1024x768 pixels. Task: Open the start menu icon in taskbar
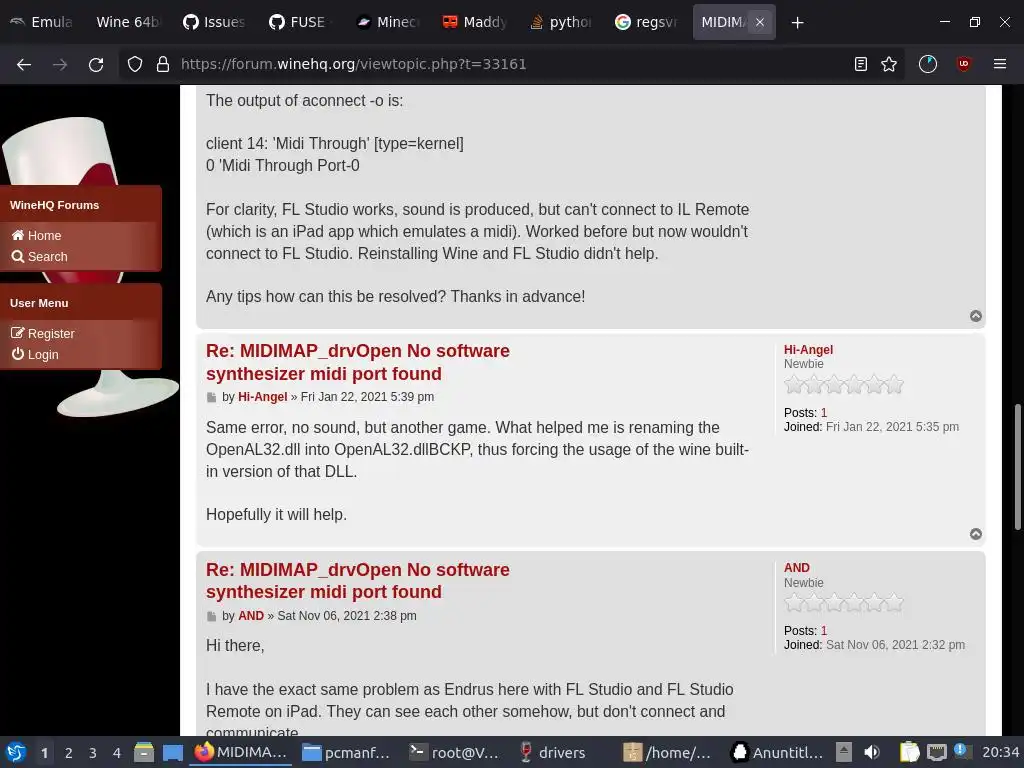pyautogui.click(x=16, y=752)
